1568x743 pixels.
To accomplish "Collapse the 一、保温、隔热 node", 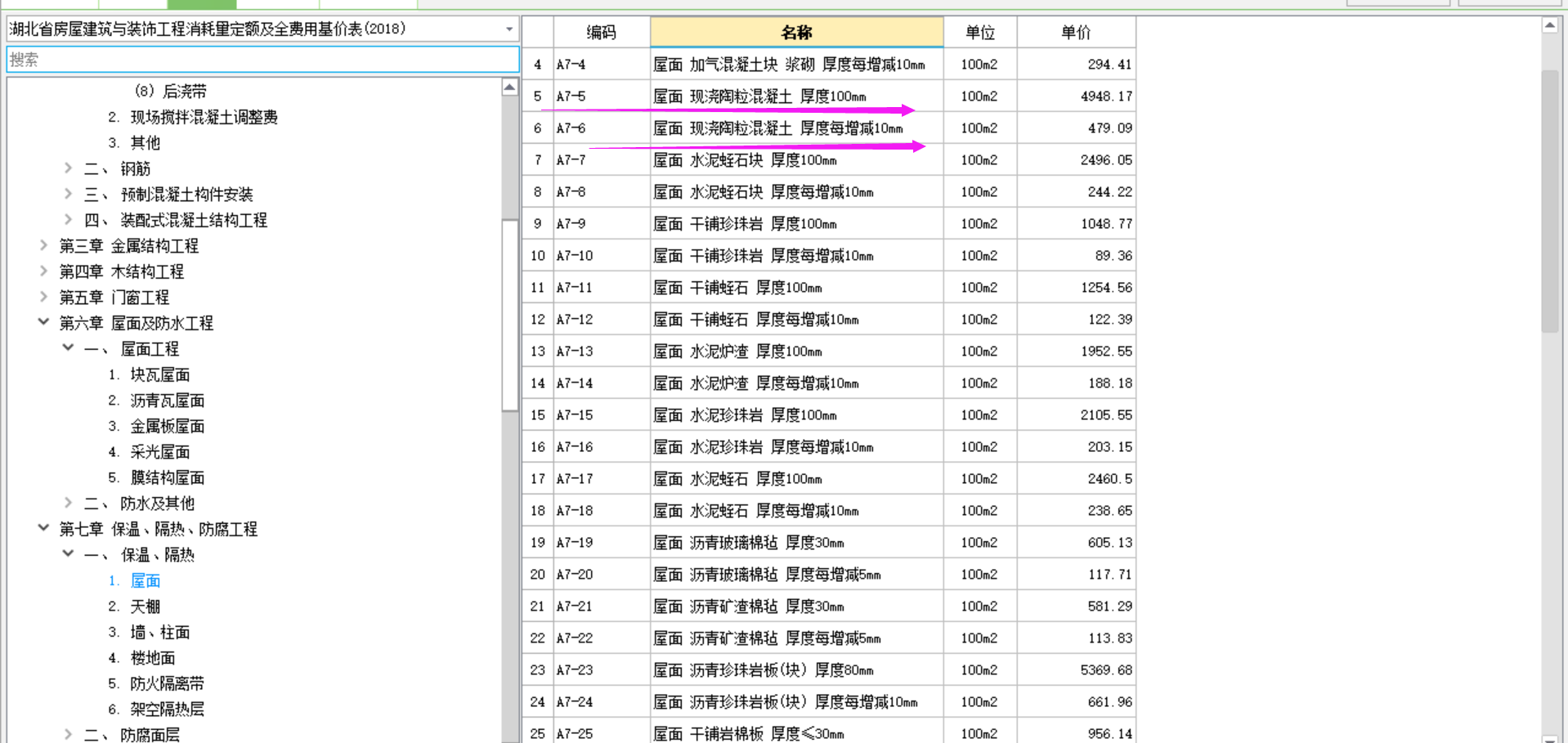I will tap(69, 555).
